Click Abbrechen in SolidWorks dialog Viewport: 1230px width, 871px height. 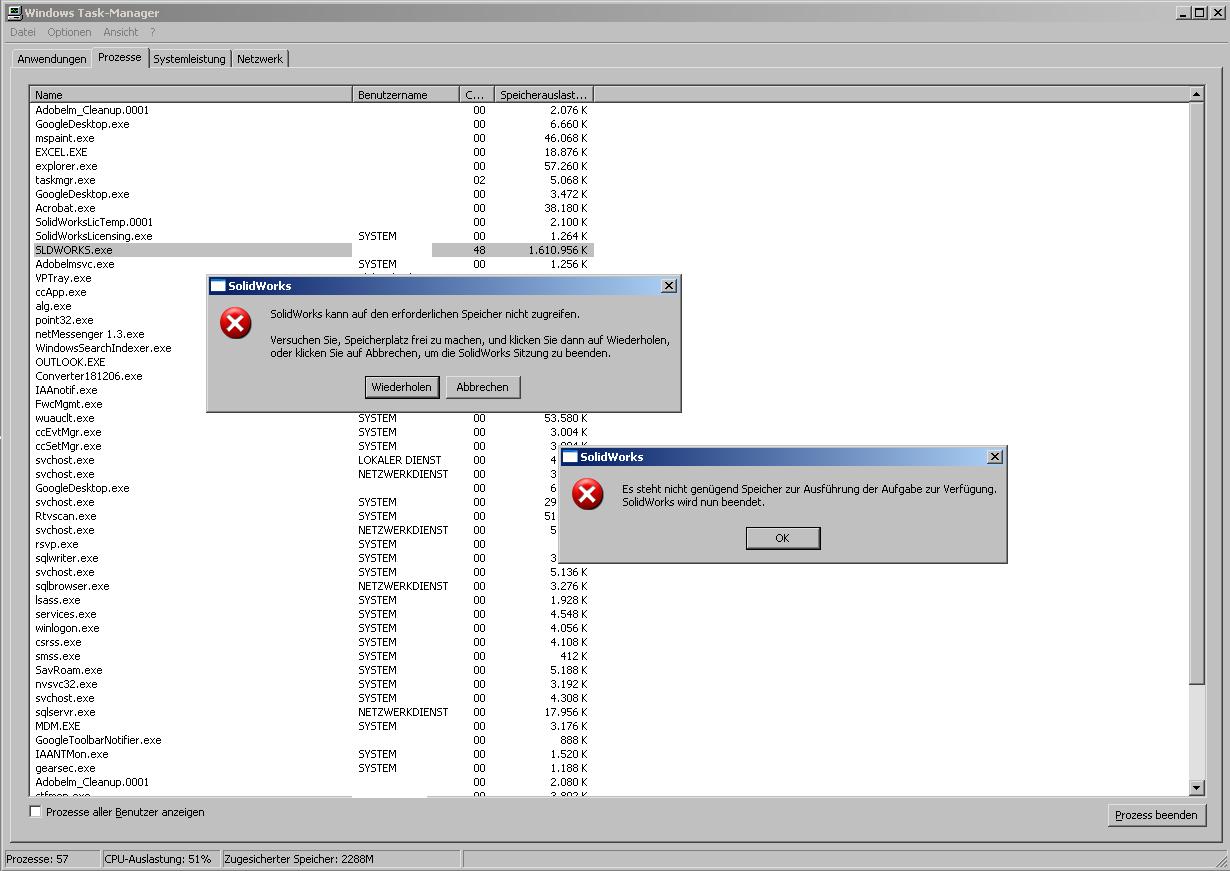click(x=482, y=387)
